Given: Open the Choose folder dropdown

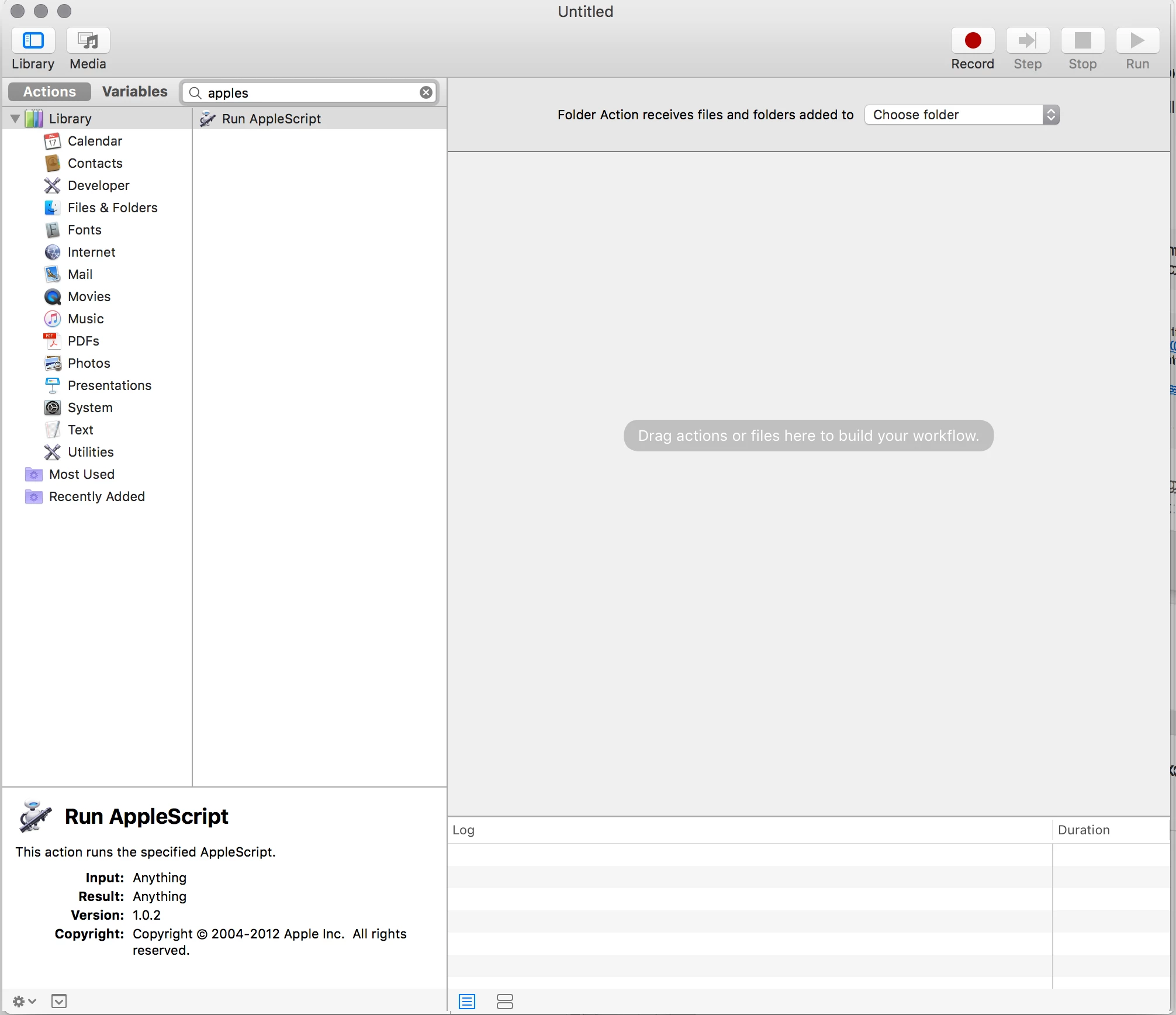Looking at the screenshot, I should (961, 115).
